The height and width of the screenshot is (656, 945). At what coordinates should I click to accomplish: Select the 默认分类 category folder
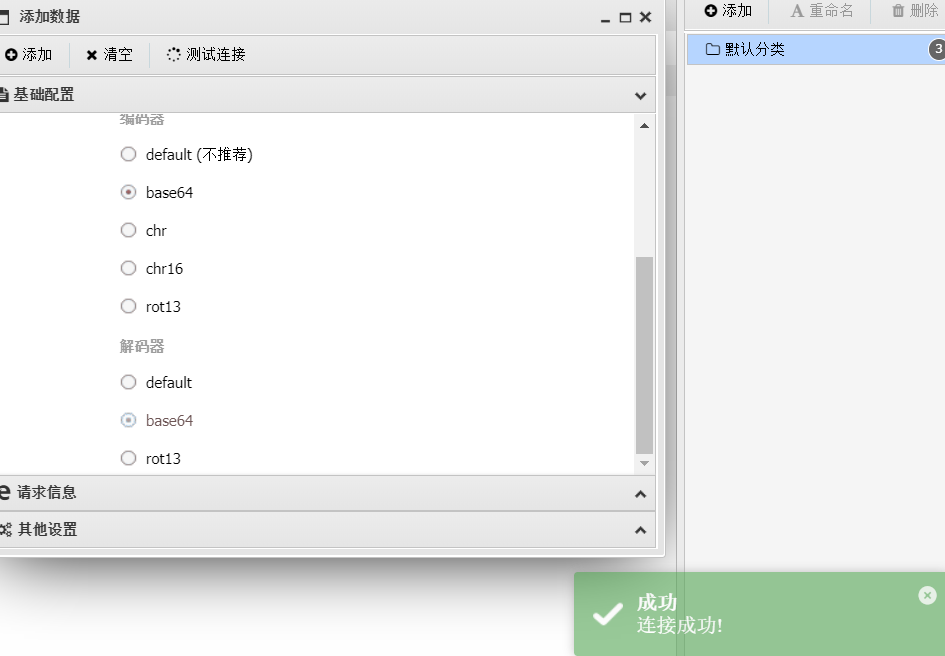click(816, 49)
